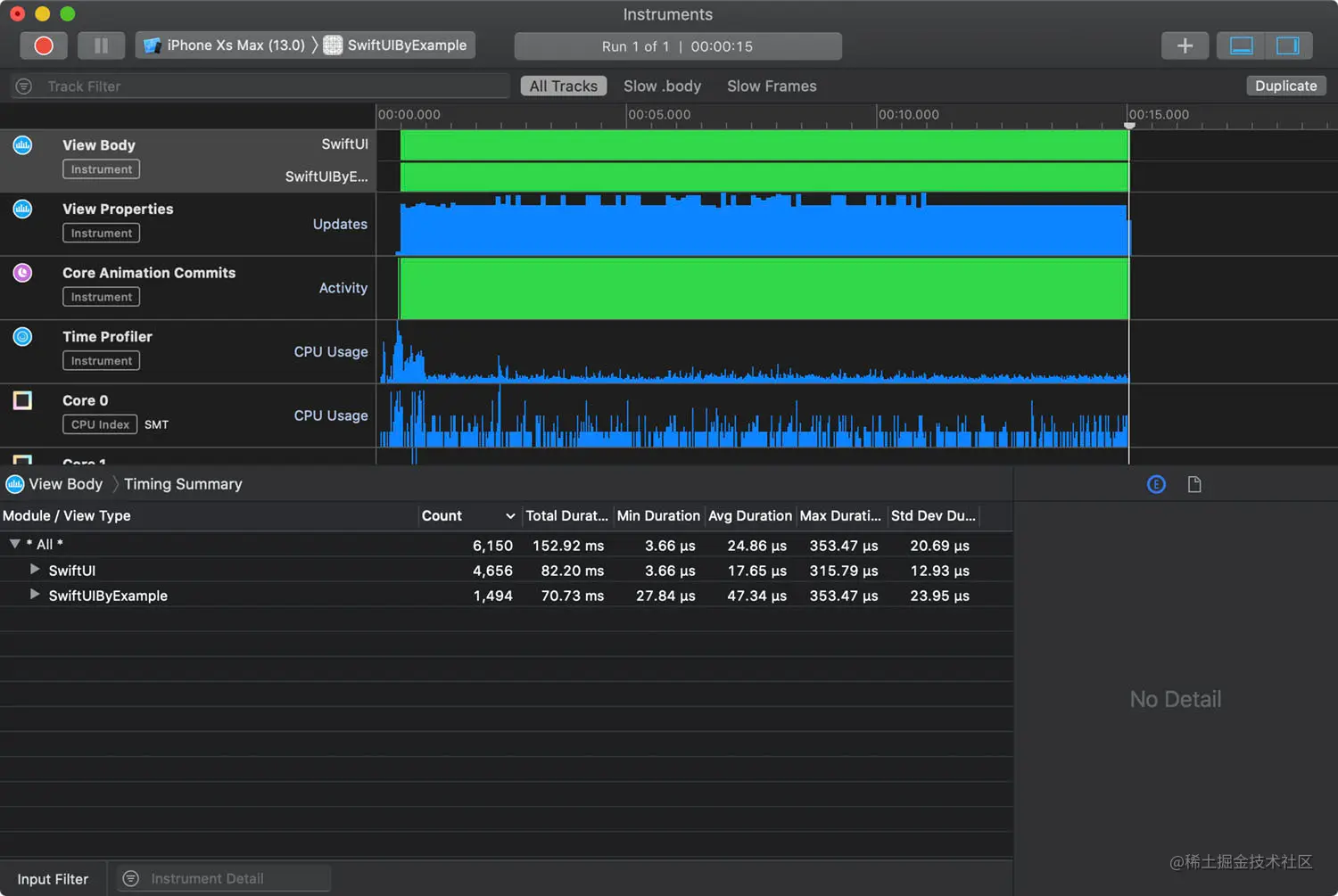Sort by the Avg Duration column header
This screenshot has width=1338, height=896.
tap(750, 516)
